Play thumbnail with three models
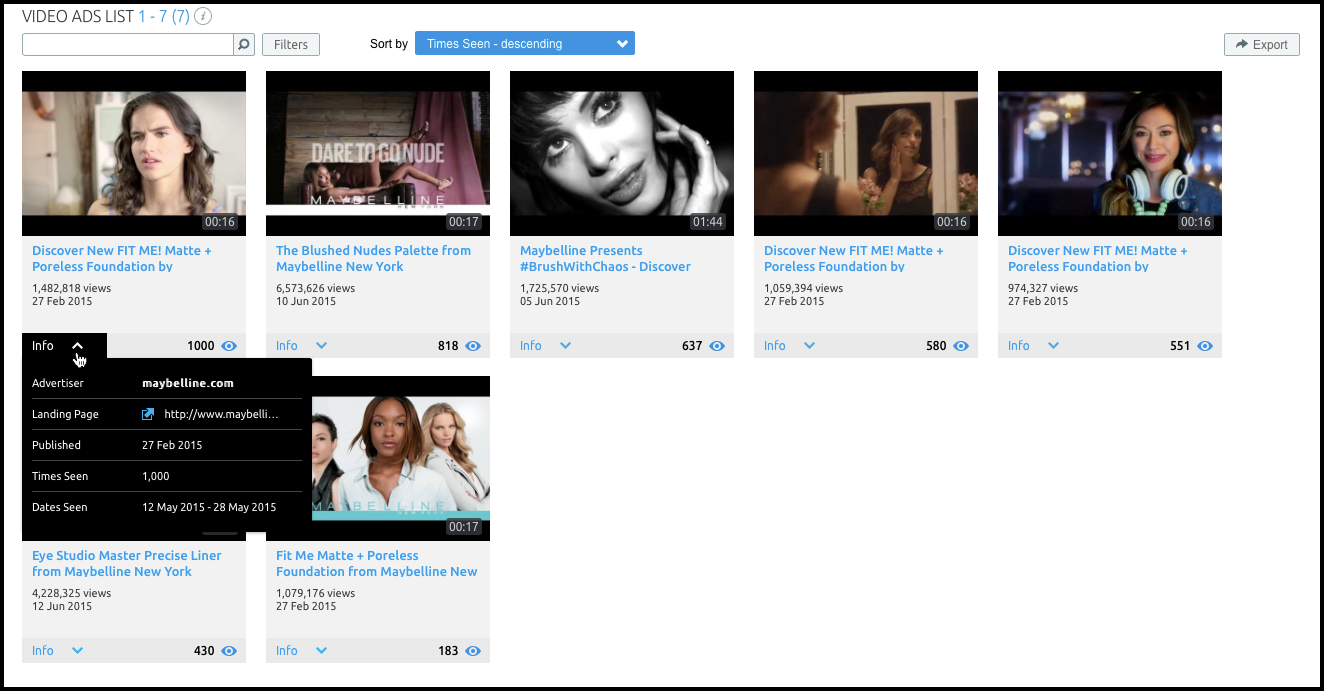 pyautogui.click(x=400, y=458)
